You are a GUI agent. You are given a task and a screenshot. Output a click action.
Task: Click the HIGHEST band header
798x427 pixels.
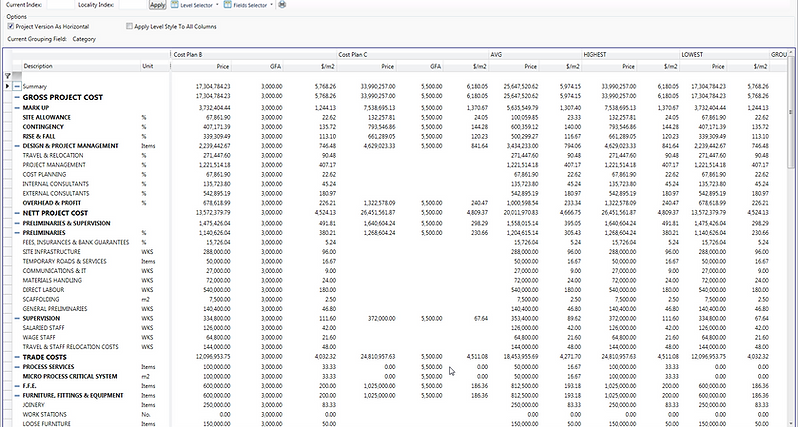click(x=631, y=54)
